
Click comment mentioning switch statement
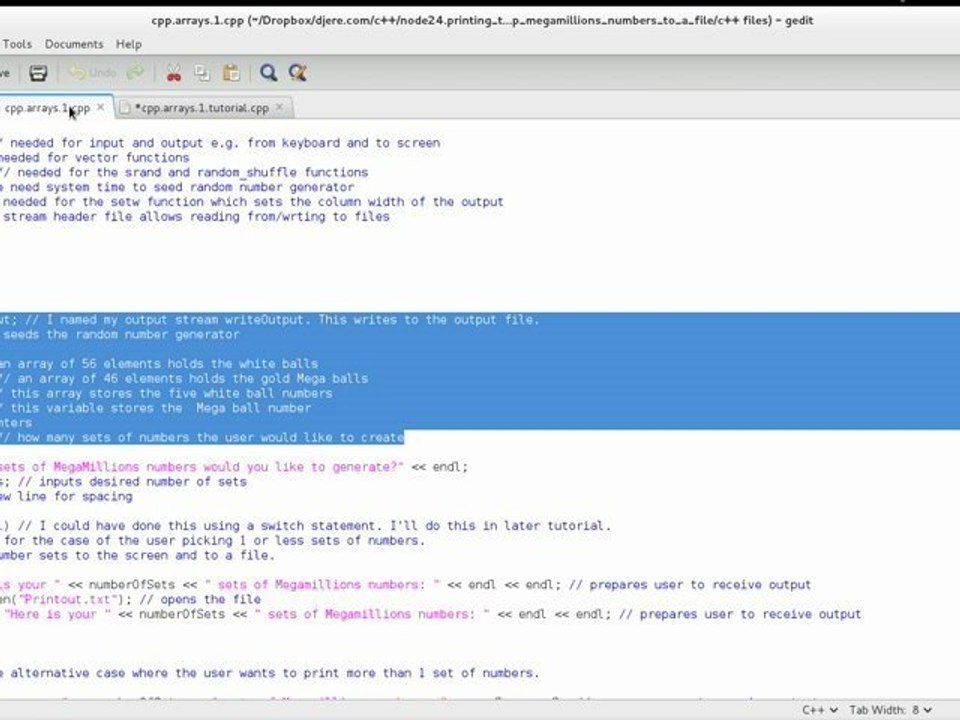[314, 525]
